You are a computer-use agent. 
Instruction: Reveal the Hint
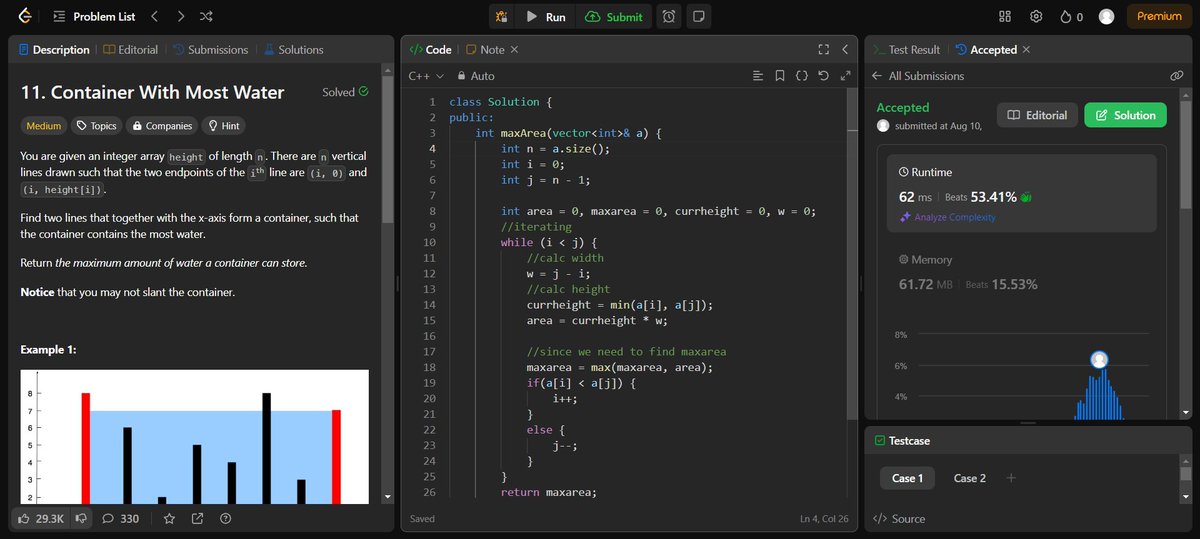tap(224, 126)
